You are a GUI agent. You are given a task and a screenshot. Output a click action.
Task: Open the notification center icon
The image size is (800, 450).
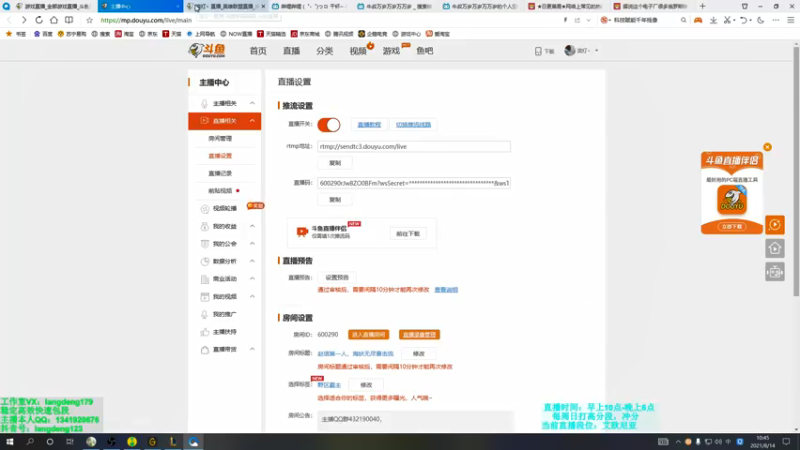(786, 442)
